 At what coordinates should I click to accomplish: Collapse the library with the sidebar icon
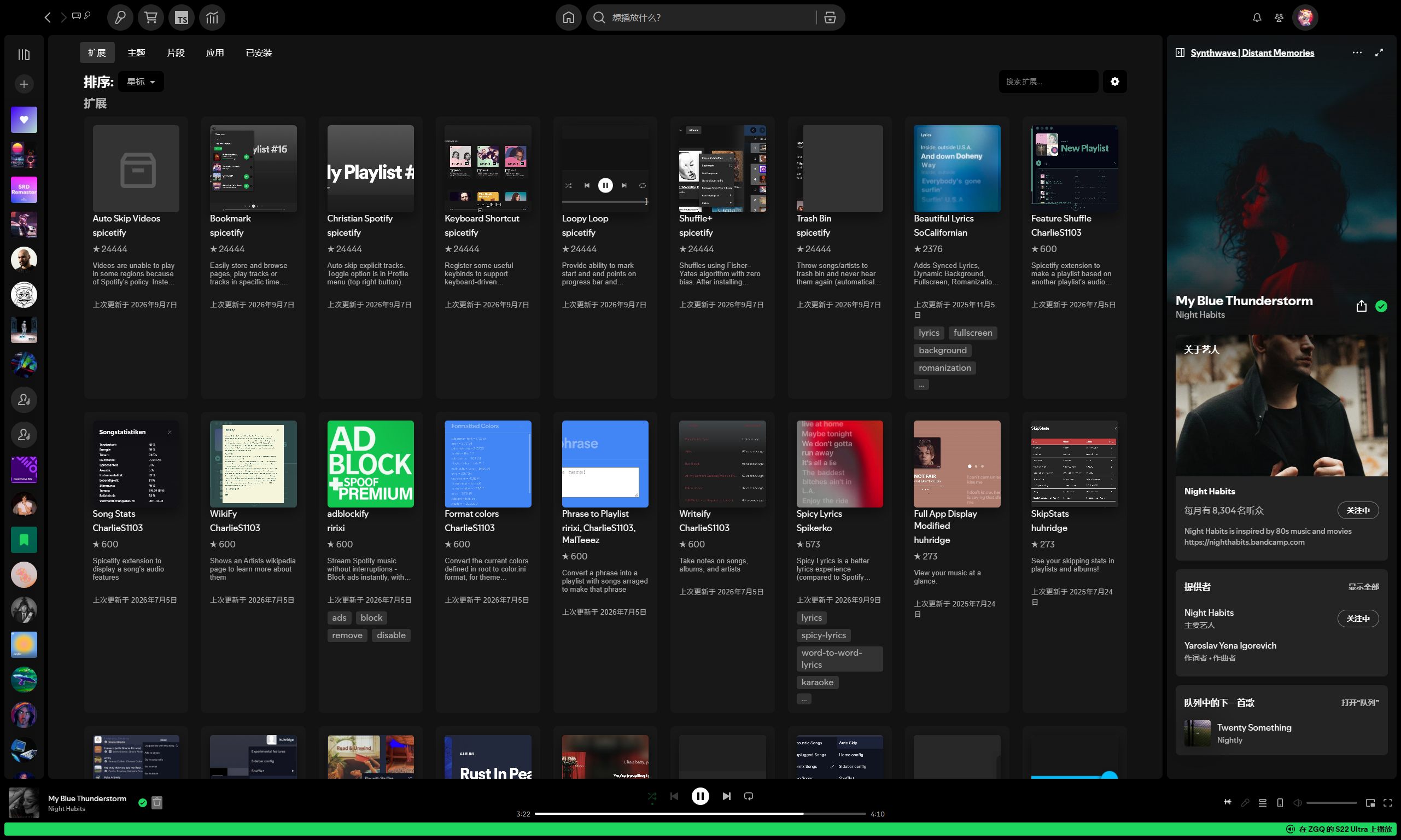[x=24, y=54]
